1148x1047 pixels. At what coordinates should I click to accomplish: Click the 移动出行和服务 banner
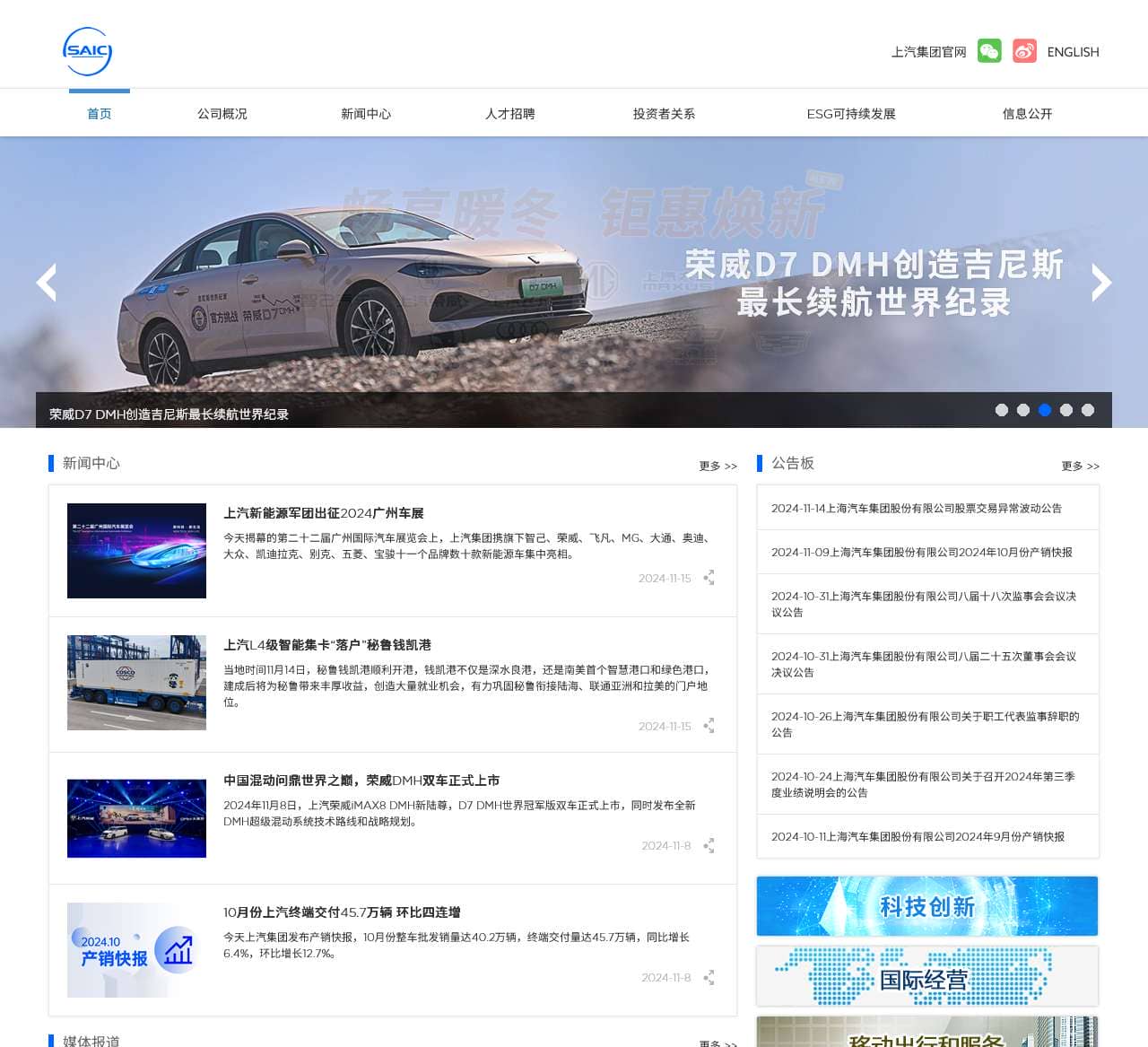927,1032
